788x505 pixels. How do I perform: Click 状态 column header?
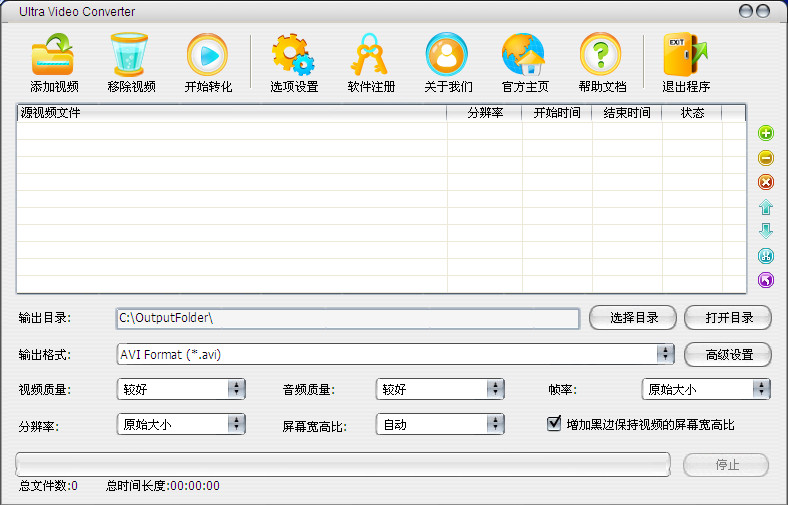pos(692,113)
